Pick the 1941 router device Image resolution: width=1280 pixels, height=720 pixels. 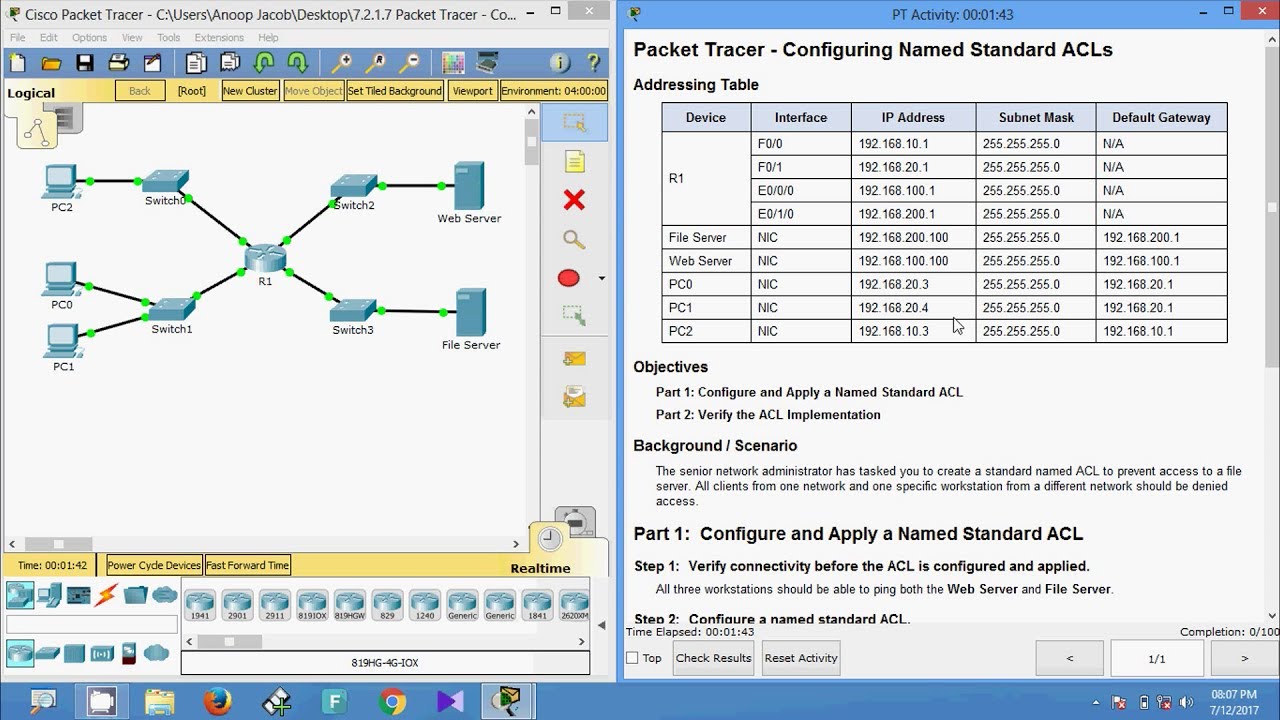(x=200, y=605)
